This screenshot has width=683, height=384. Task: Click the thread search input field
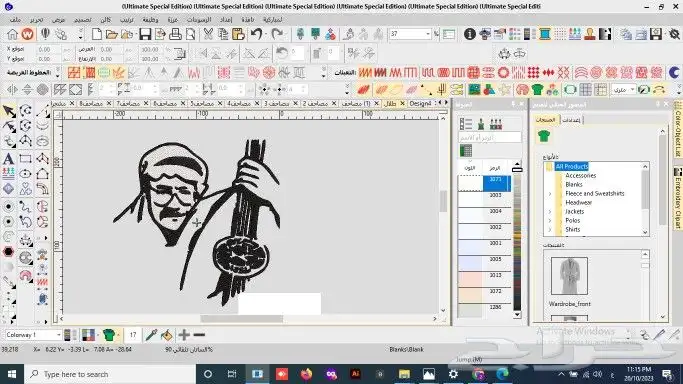490,138
